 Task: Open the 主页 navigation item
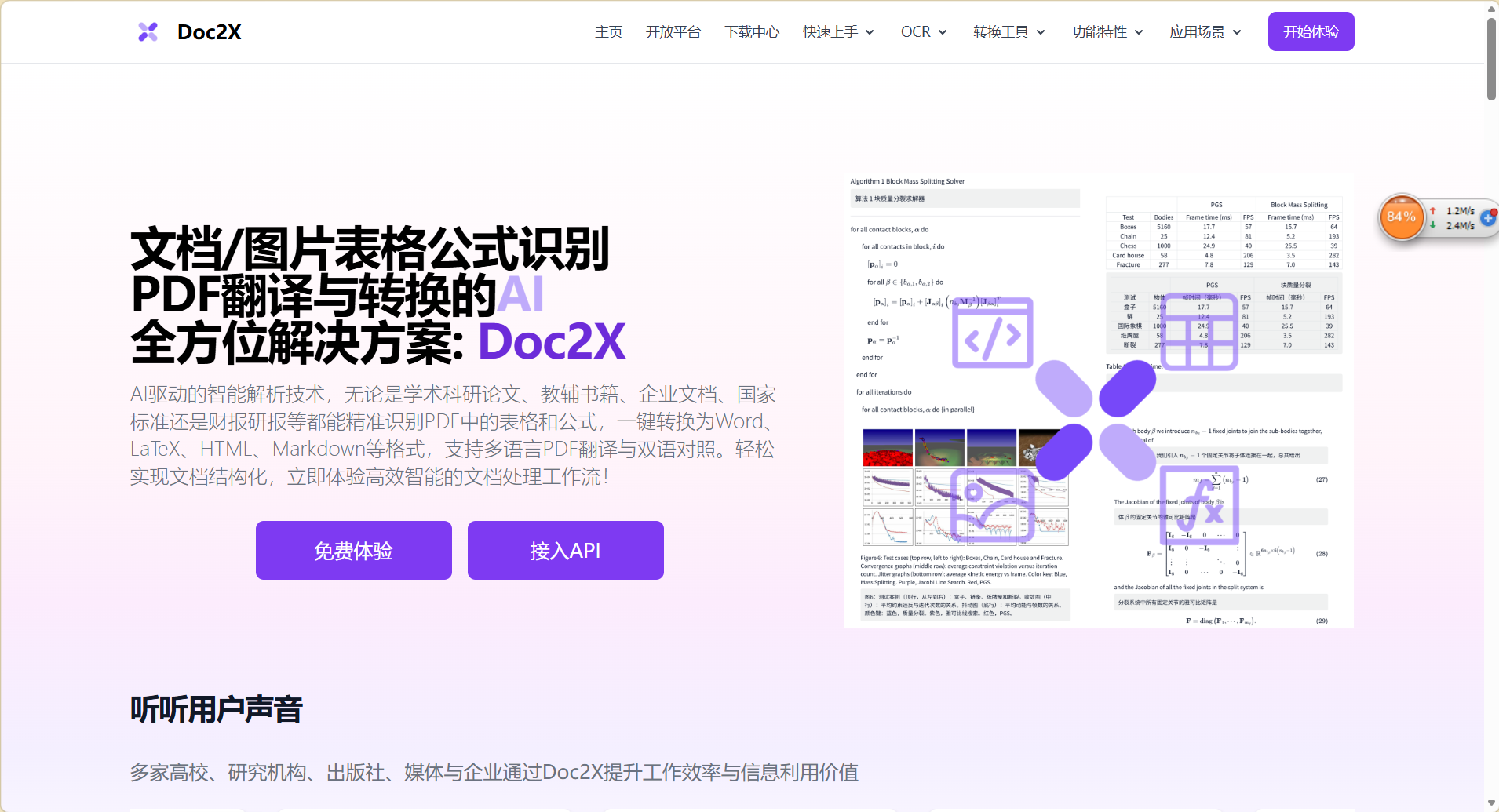pos(609,32)
